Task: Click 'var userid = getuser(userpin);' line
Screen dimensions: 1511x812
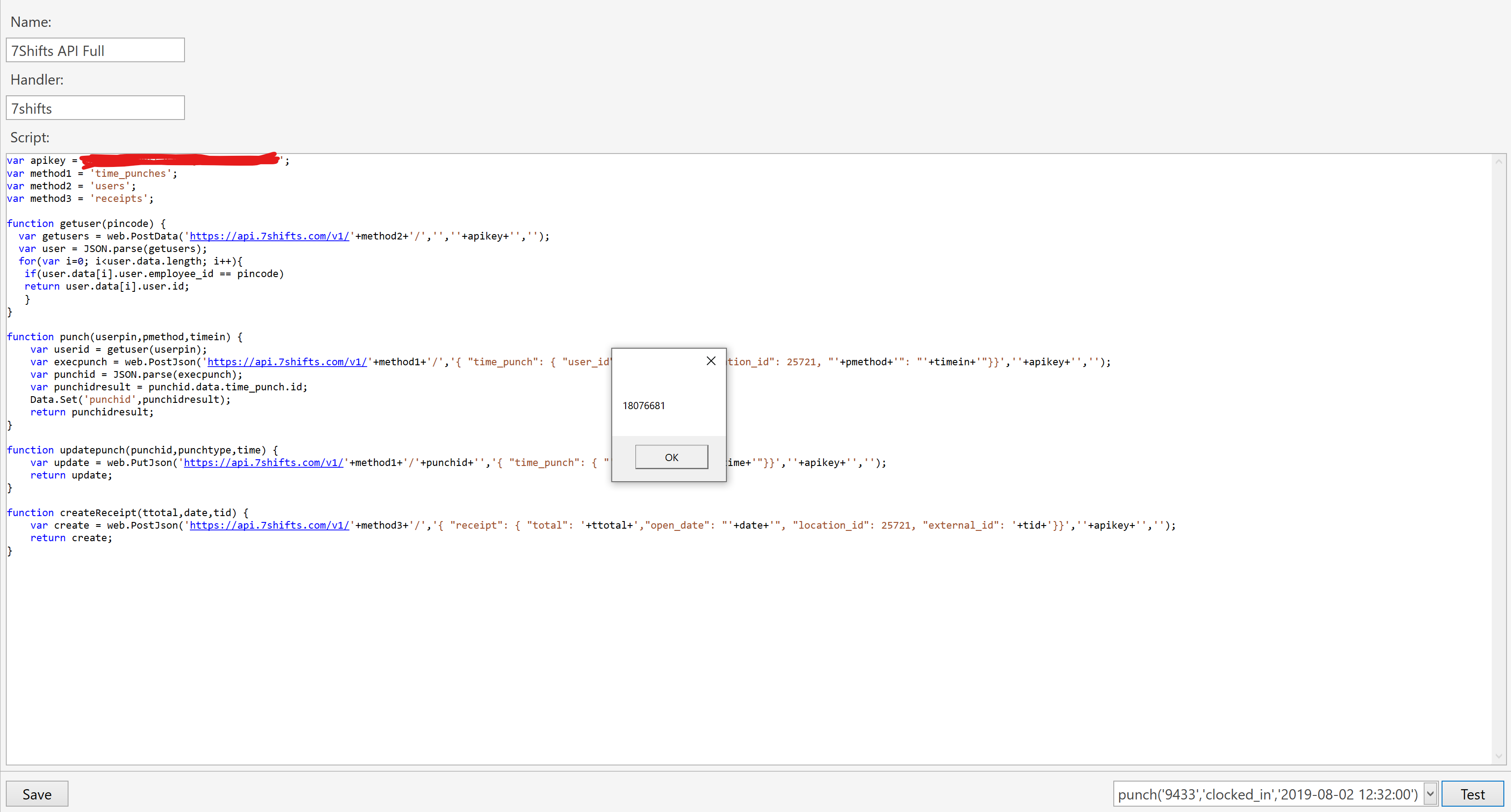Action: [x=119, y=350]
